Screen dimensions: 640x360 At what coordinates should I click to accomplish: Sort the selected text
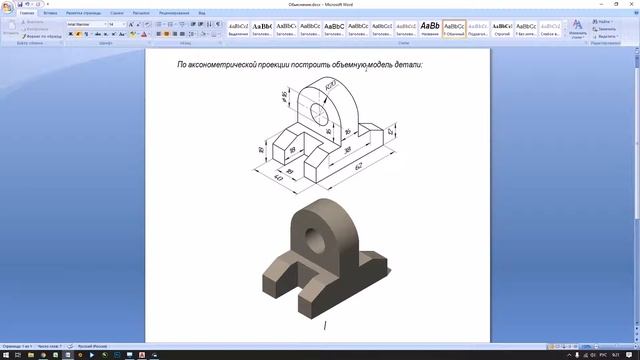tap(209, 24)
